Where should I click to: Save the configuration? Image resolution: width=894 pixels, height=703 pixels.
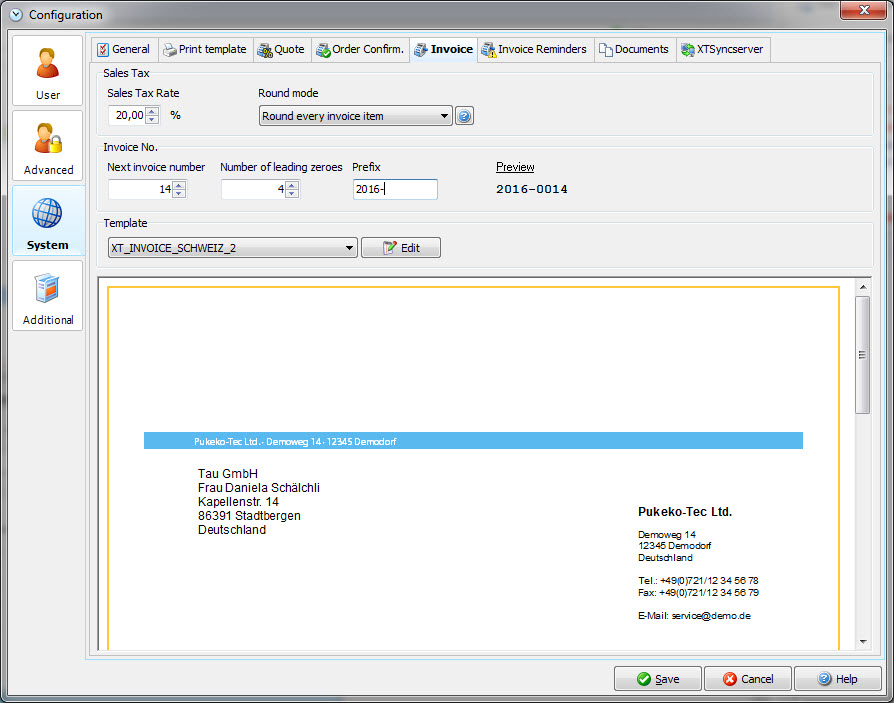[657, 679]
